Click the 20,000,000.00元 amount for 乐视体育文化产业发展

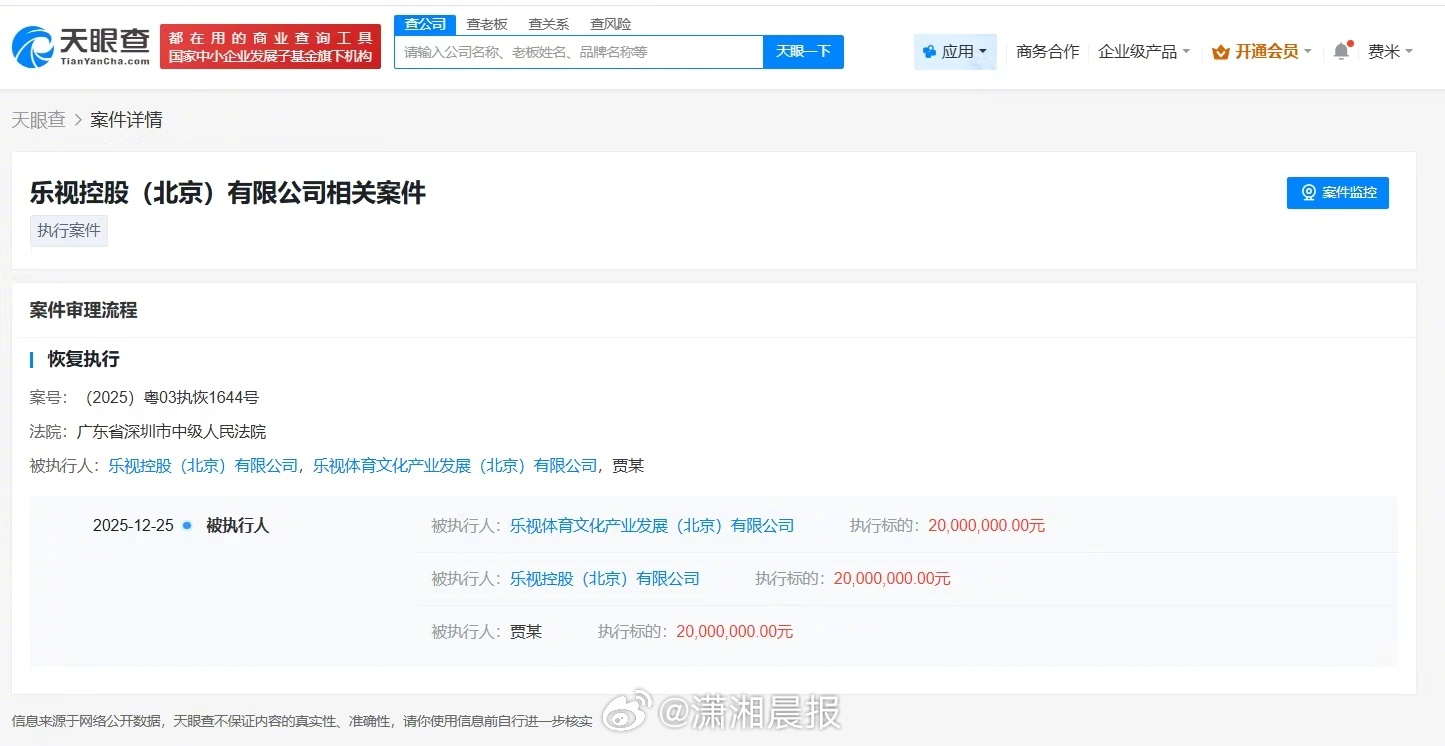(x=986, y=526)
